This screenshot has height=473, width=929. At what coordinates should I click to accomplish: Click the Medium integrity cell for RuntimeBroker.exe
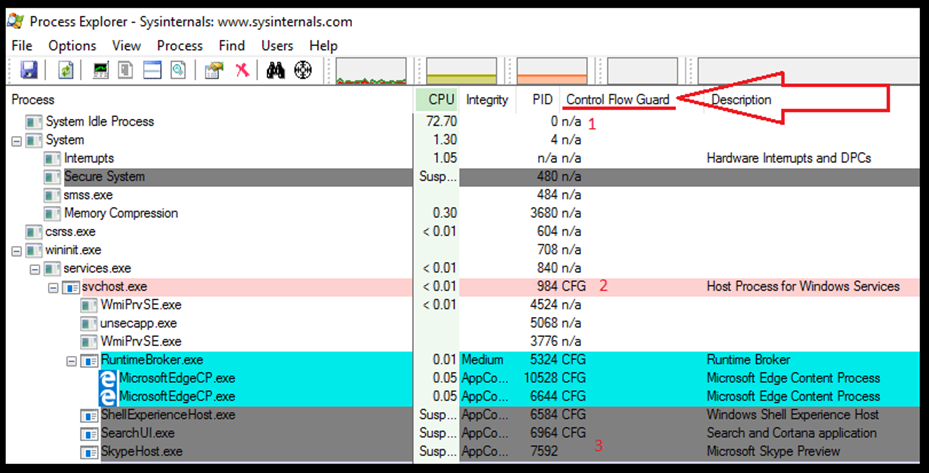click(482, 360)
